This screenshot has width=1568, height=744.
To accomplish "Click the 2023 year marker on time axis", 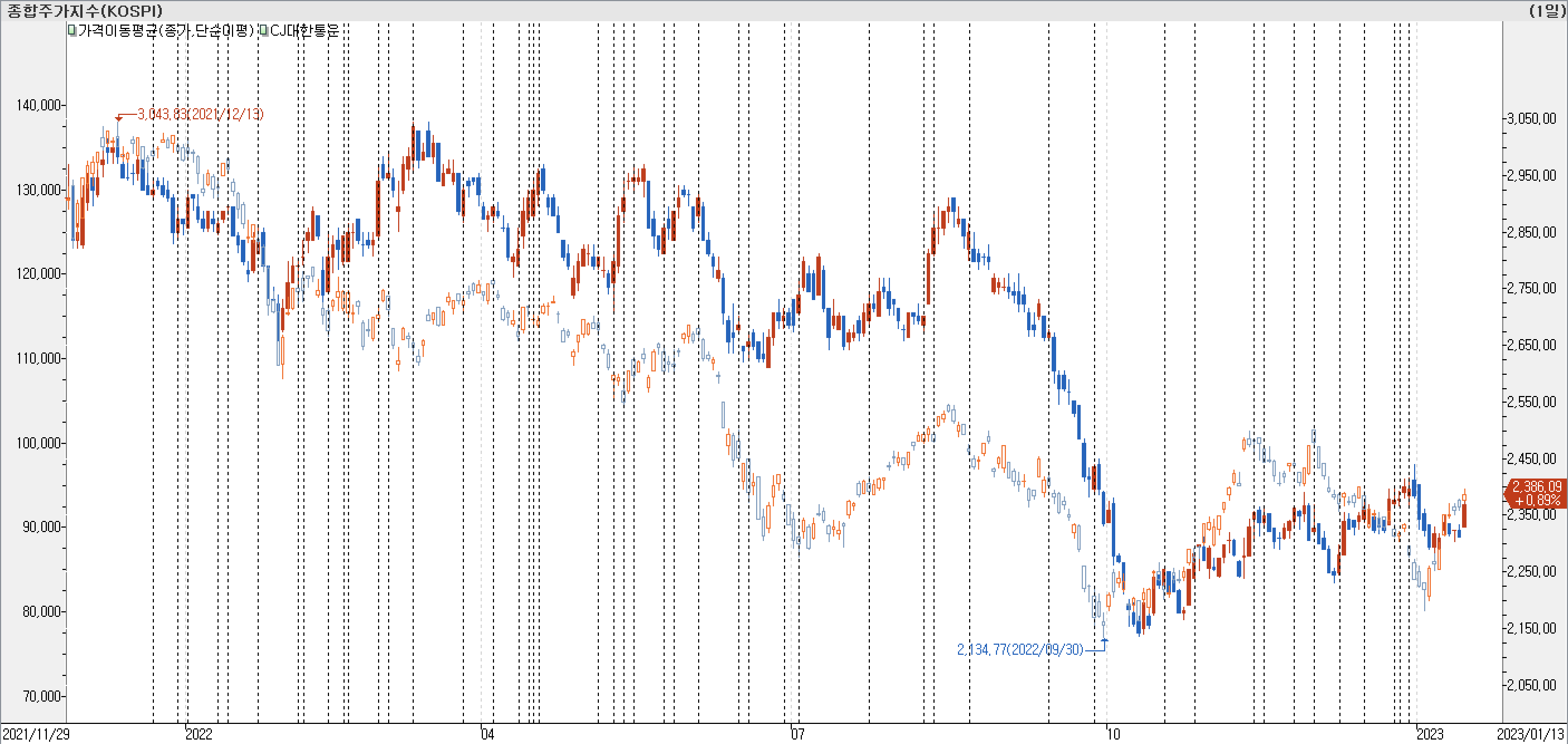I will tap(1430, 733).
